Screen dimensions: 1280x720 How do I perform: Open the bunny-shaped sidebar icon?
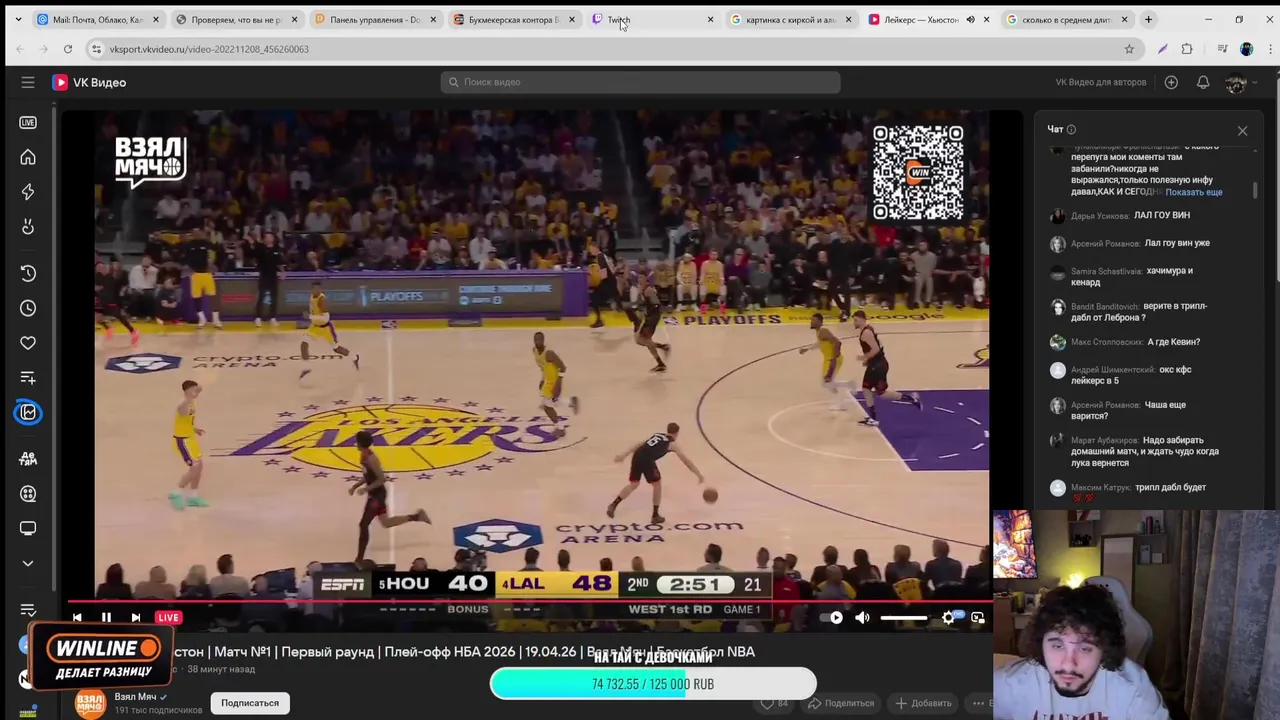click(x=28, y=227)
